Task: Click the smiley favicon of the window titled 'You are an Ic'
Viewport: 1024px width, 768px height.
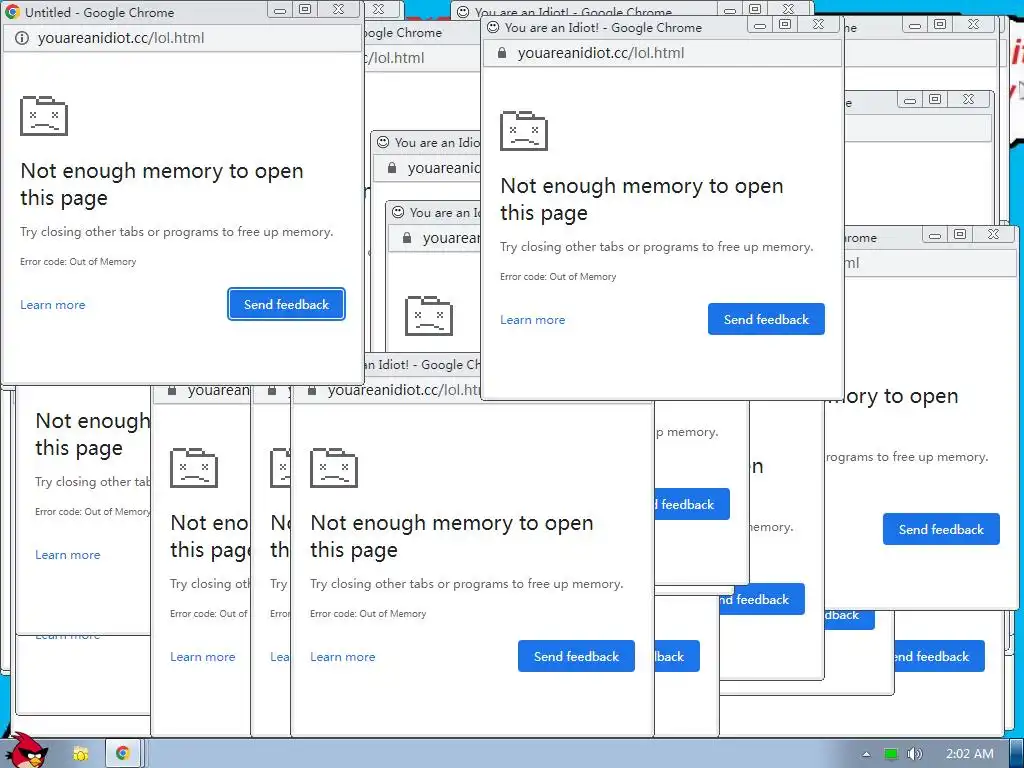Action: (x=398, y=212)
